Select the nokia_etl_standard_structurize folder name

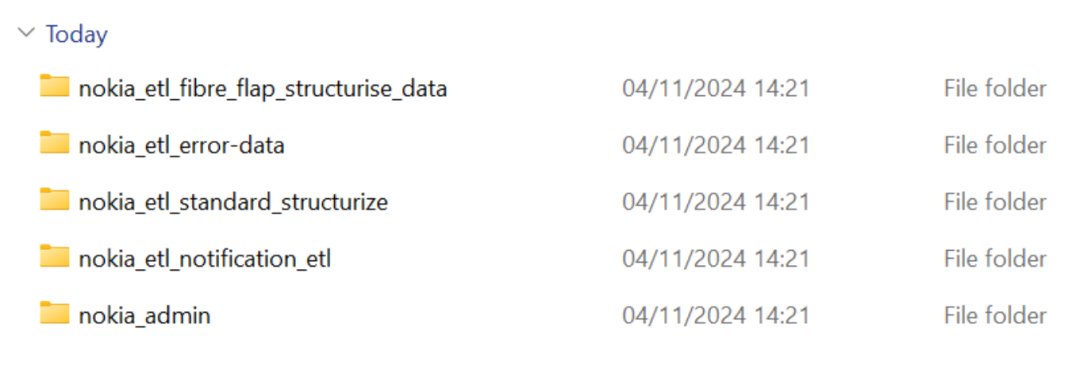(x=233, y=202)
